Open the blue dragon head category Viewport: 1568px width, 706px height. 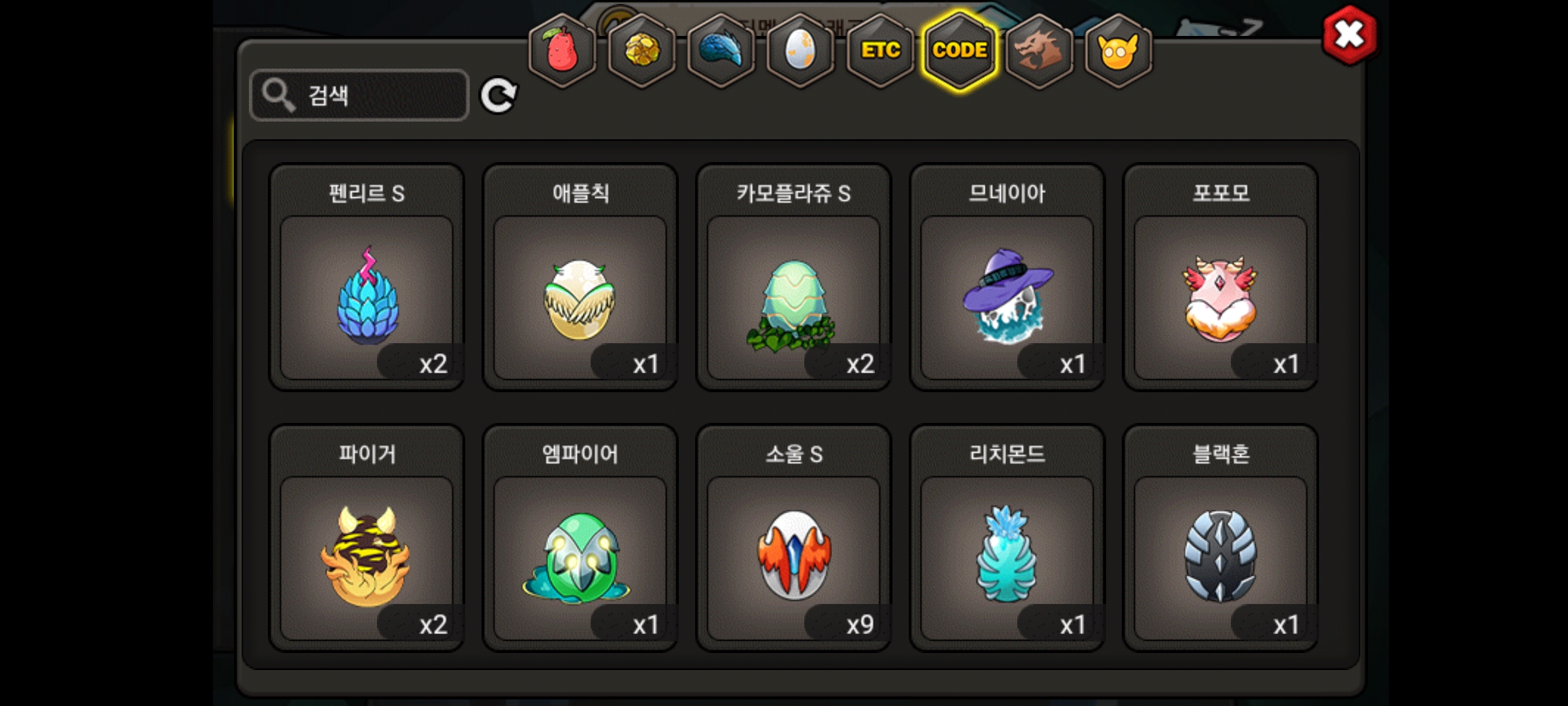pyautogui.click(x=721, y=50)
